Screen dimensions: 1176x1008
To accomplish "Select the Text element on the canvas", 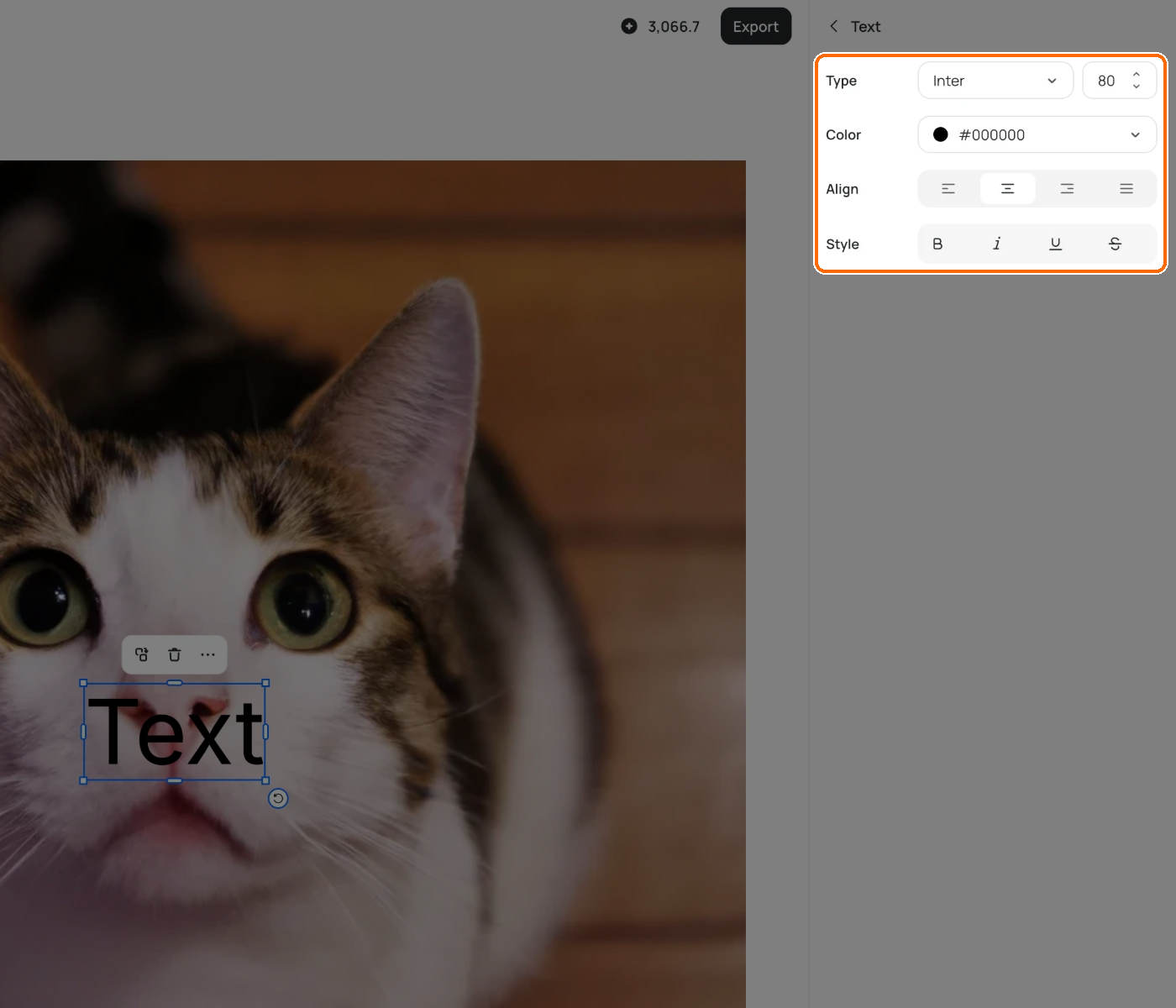I will click(x=175, y=732).
